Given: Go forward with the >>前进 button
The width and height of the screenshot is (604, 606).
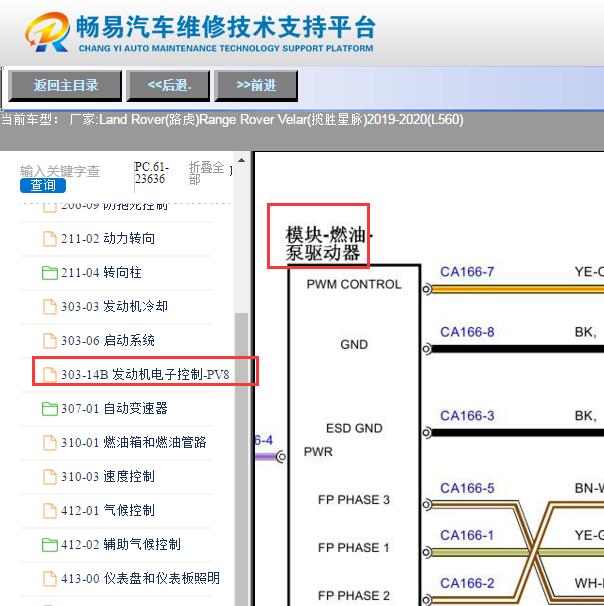Looking at the screenshot, I should click(x=256, y=86).
